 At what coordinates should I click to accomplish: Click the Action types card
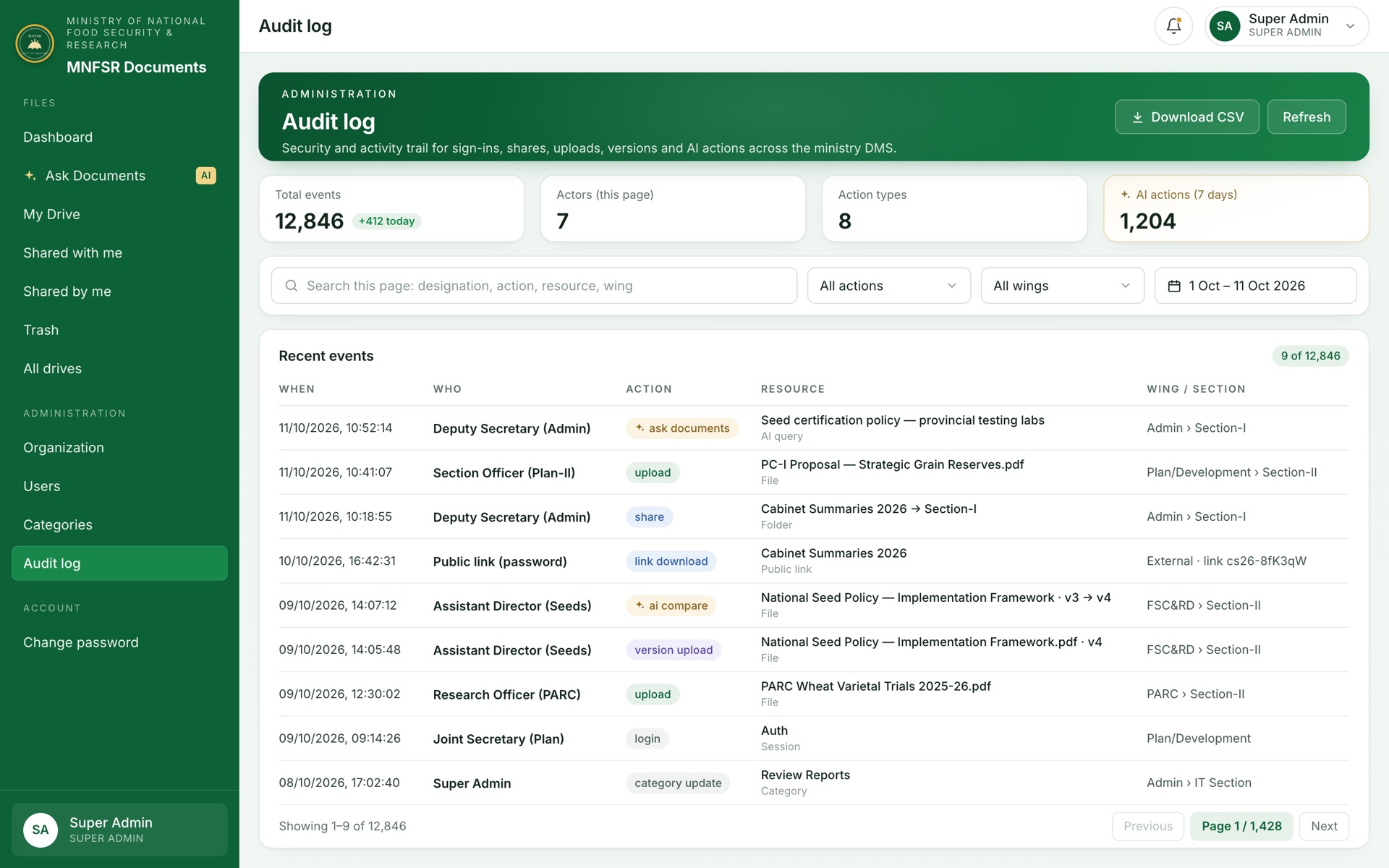954,208
